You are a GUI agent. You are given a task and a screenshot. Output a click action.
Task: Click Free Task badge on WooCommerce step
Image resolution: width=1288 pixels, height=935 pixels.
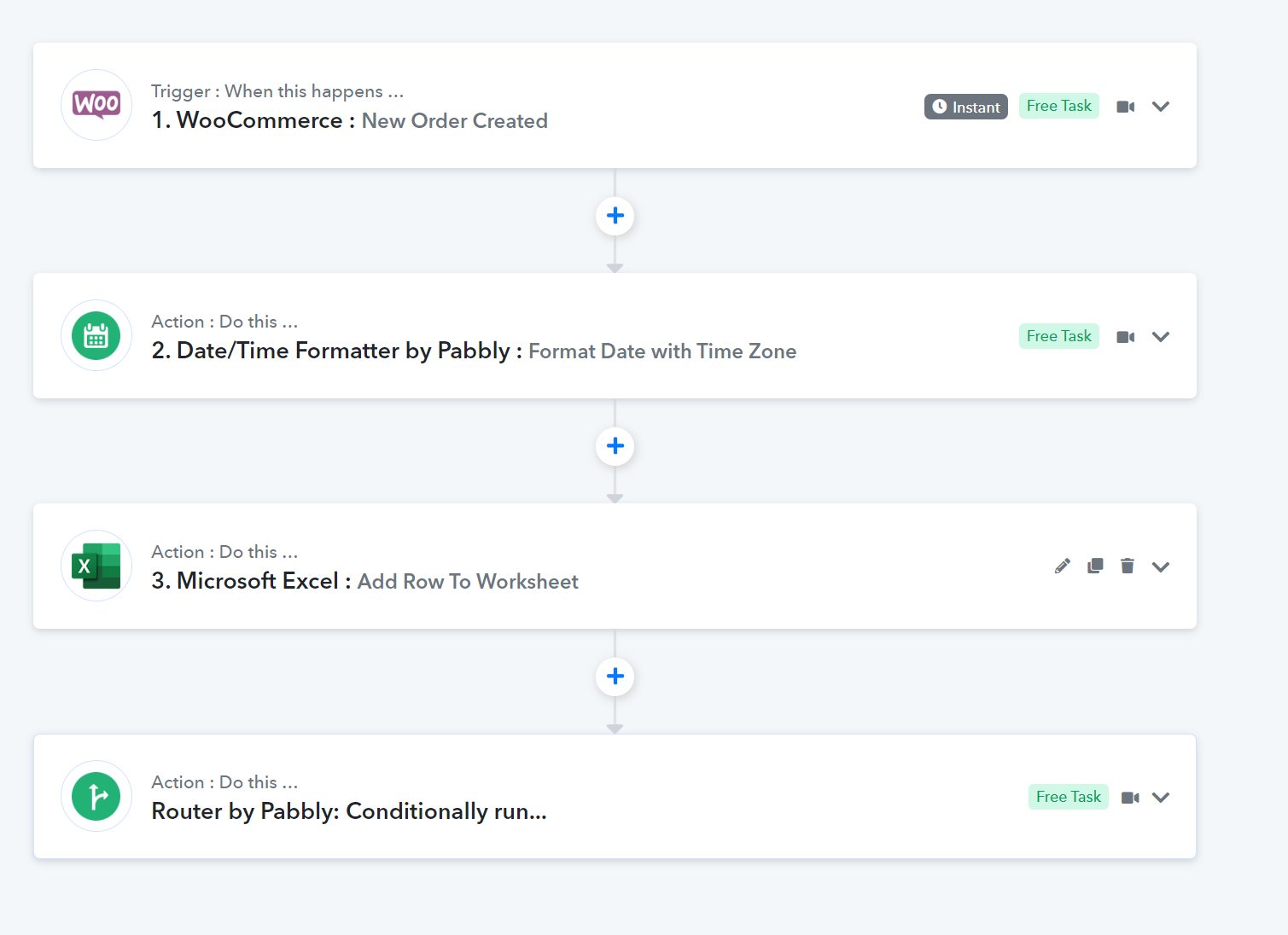[1059, 106]
